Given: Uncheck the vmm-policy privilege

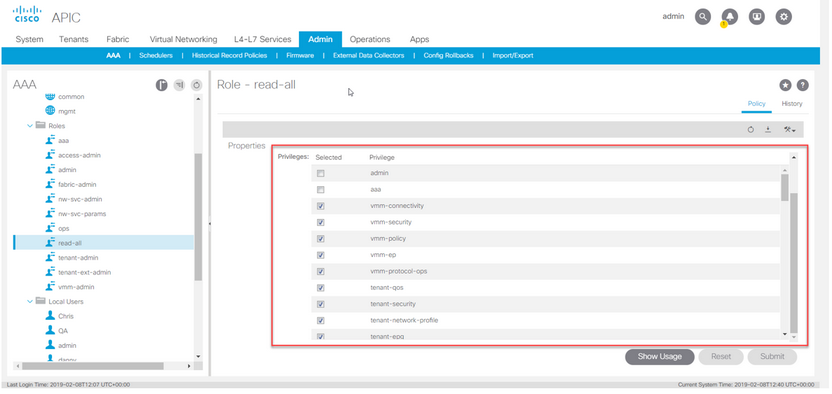Looking at the screenshot, I should tap(320, 239).
